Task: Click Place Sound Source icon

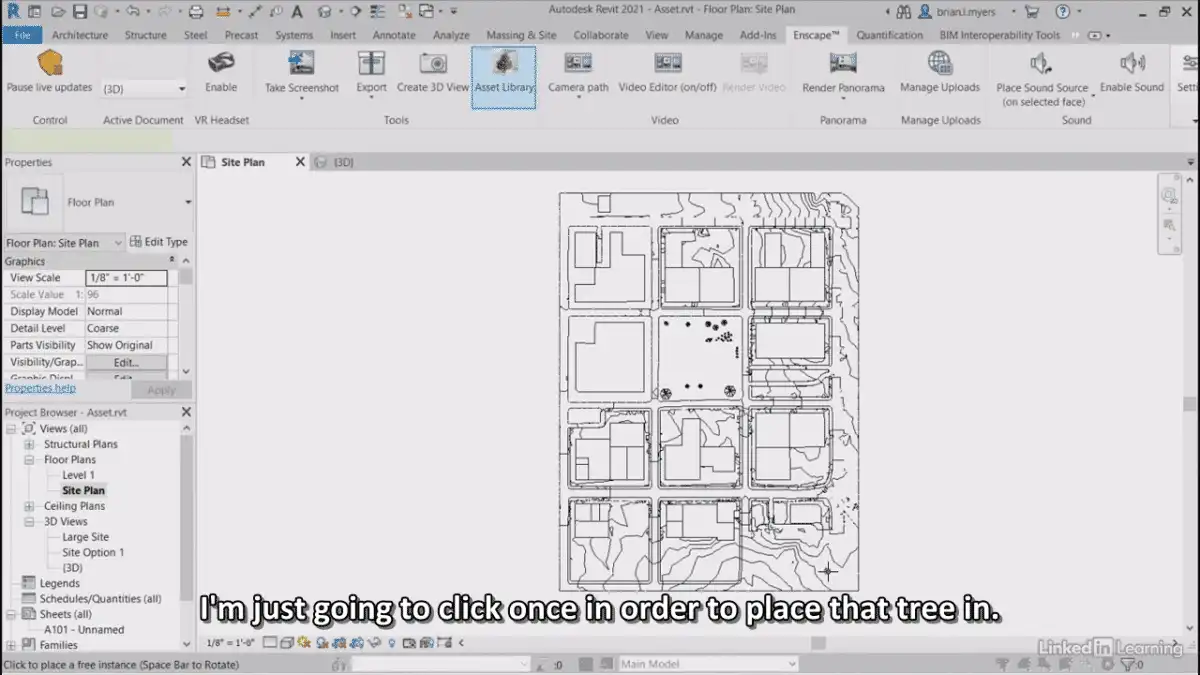Action: click(1042, 63)
